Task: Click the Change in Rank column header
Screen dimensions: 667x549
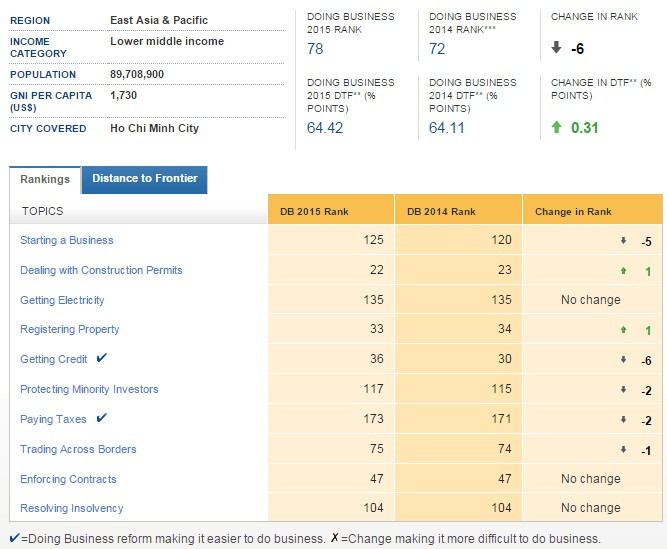Action: pos(573,211)
